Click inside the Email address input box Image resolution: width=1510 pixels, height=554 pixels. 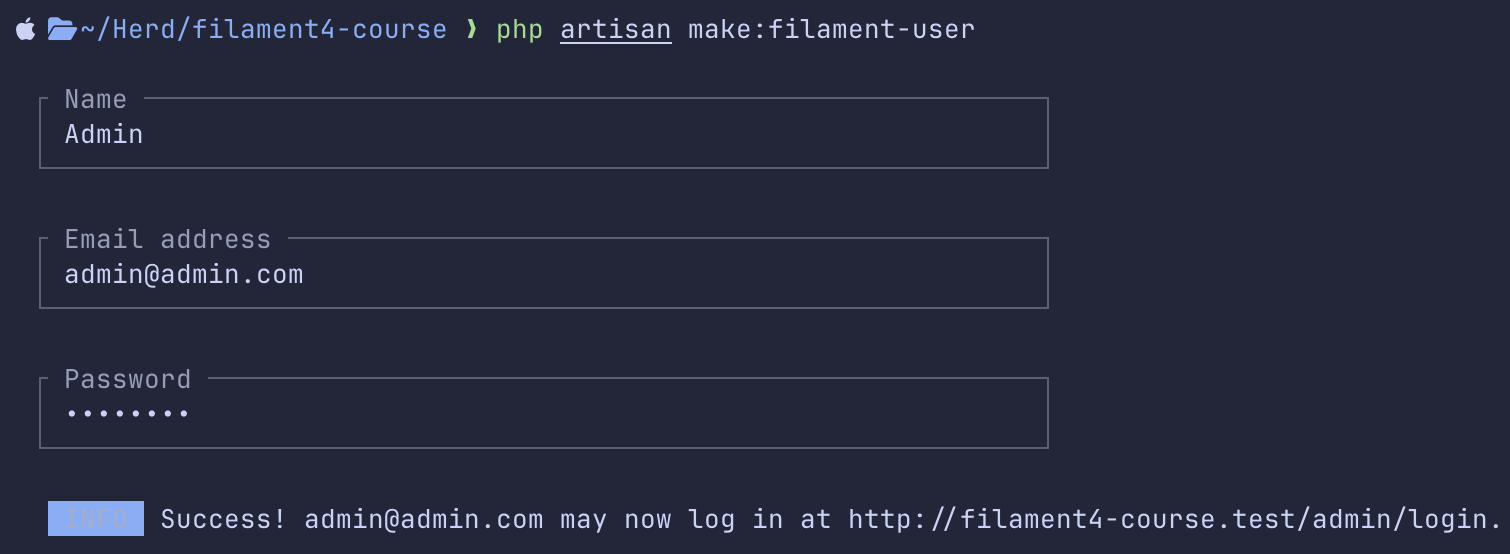[x=544, y=273]
